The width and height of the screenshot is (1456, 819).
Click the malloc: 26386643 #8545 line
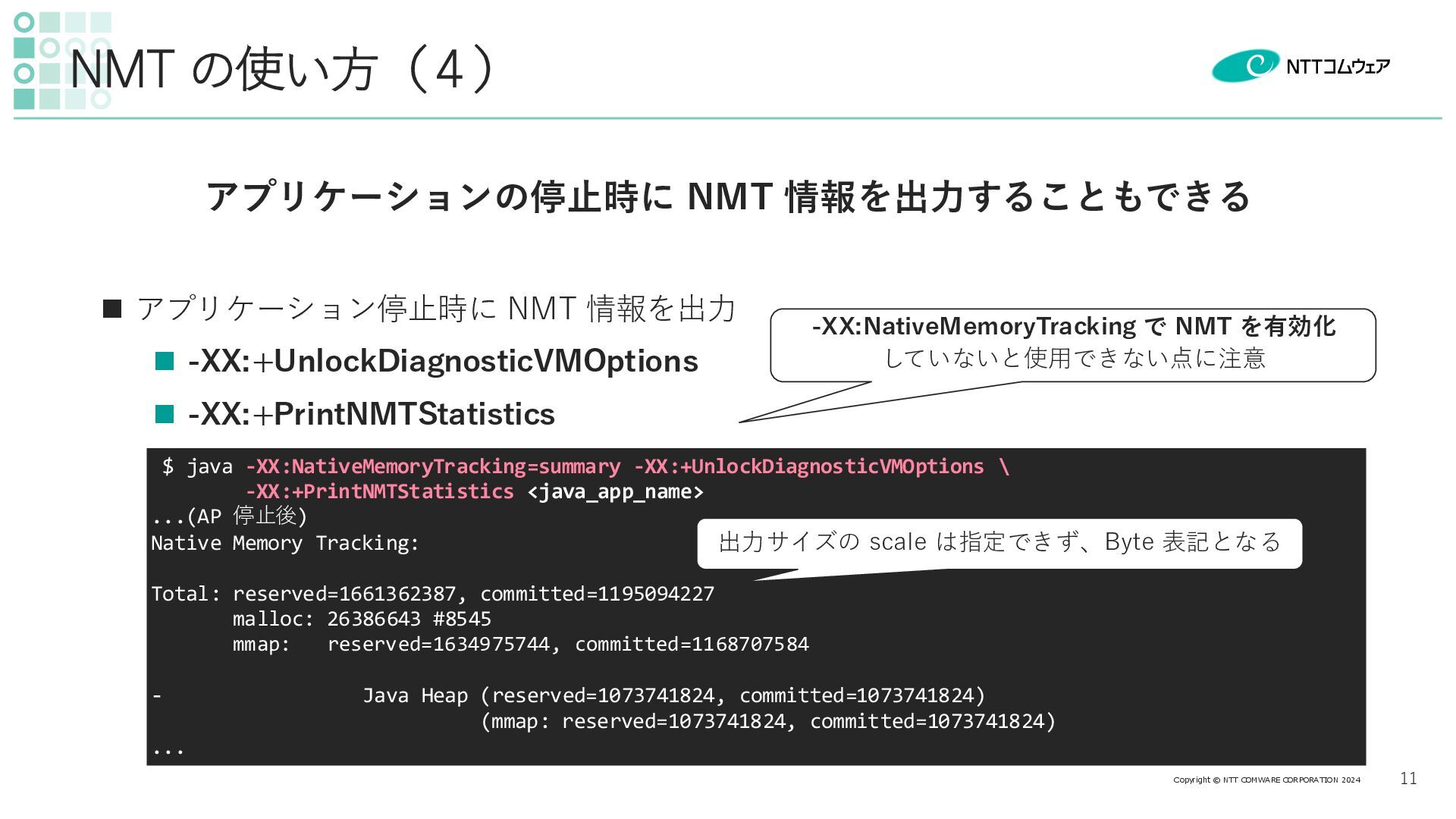click(x=362, y=619)
